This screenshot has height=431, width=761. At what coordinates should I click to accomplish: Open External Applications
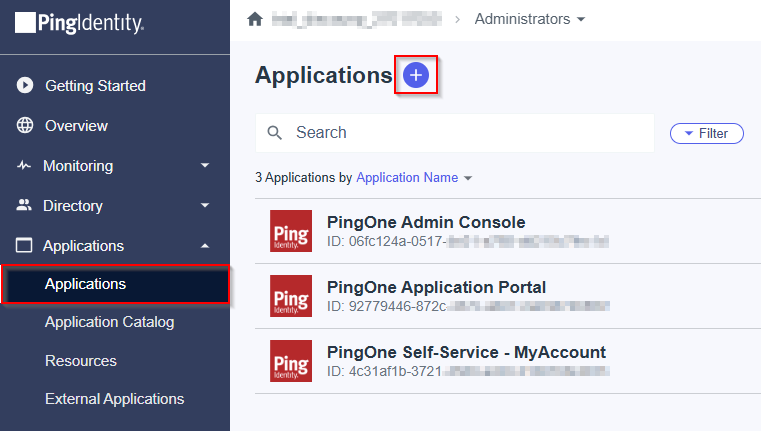tap(115, 399)
